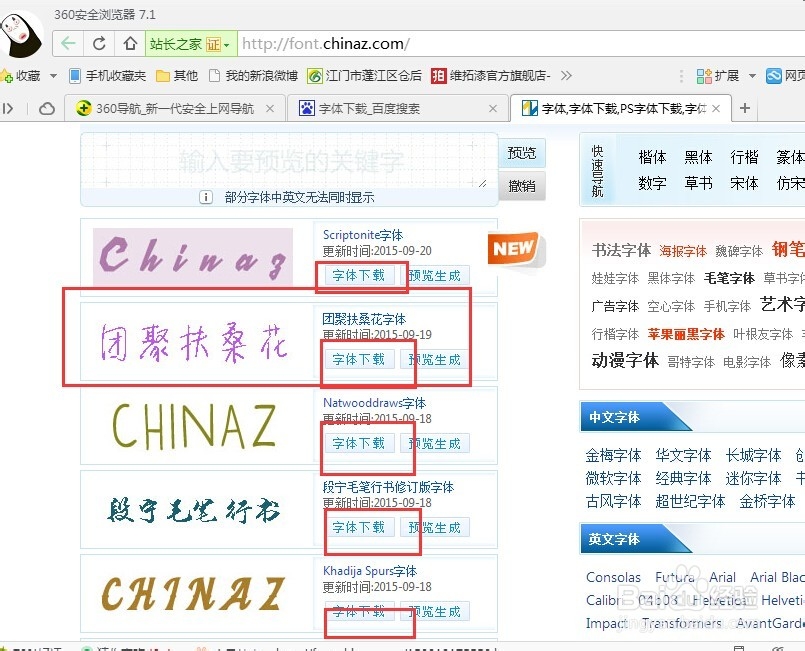Screen dimensions: 805x651
Task: Toggle the sidebar panel icon left of tabs
Action: pos(8,108)
